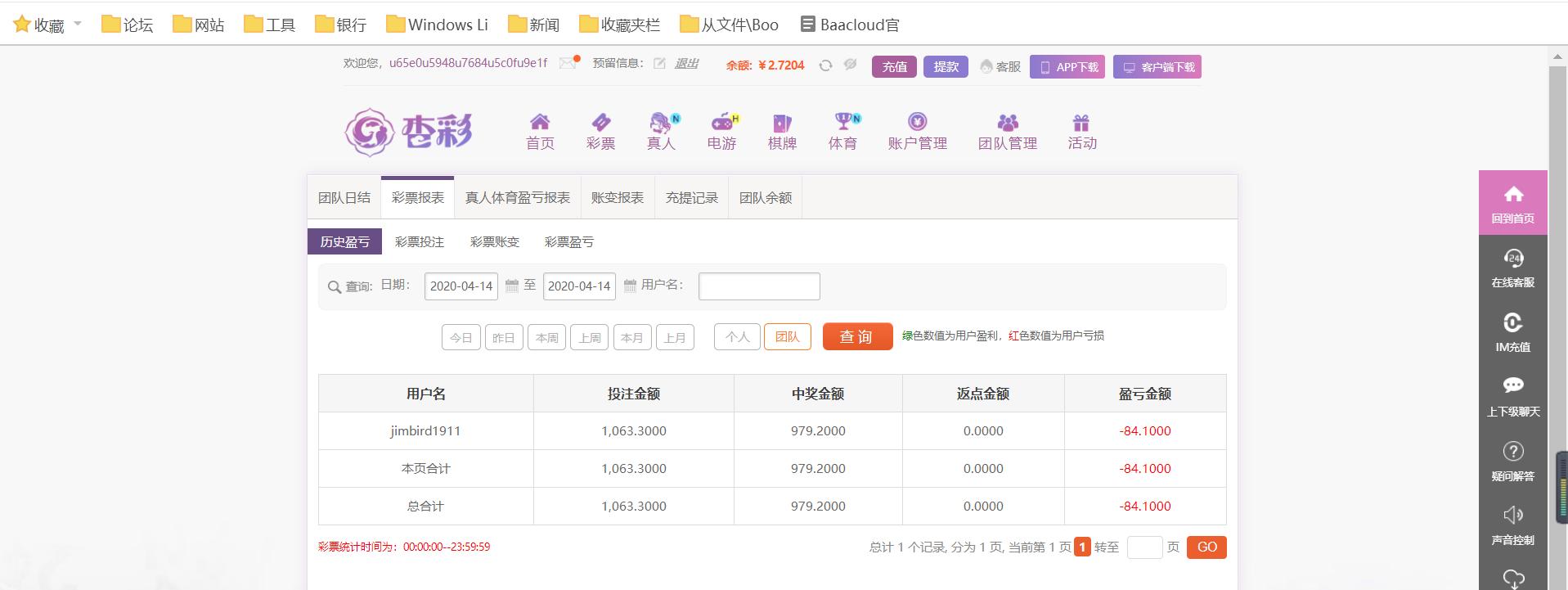
Task: Open 客服 customer service
Action: pyautogui.click(x=1000, y=66)
